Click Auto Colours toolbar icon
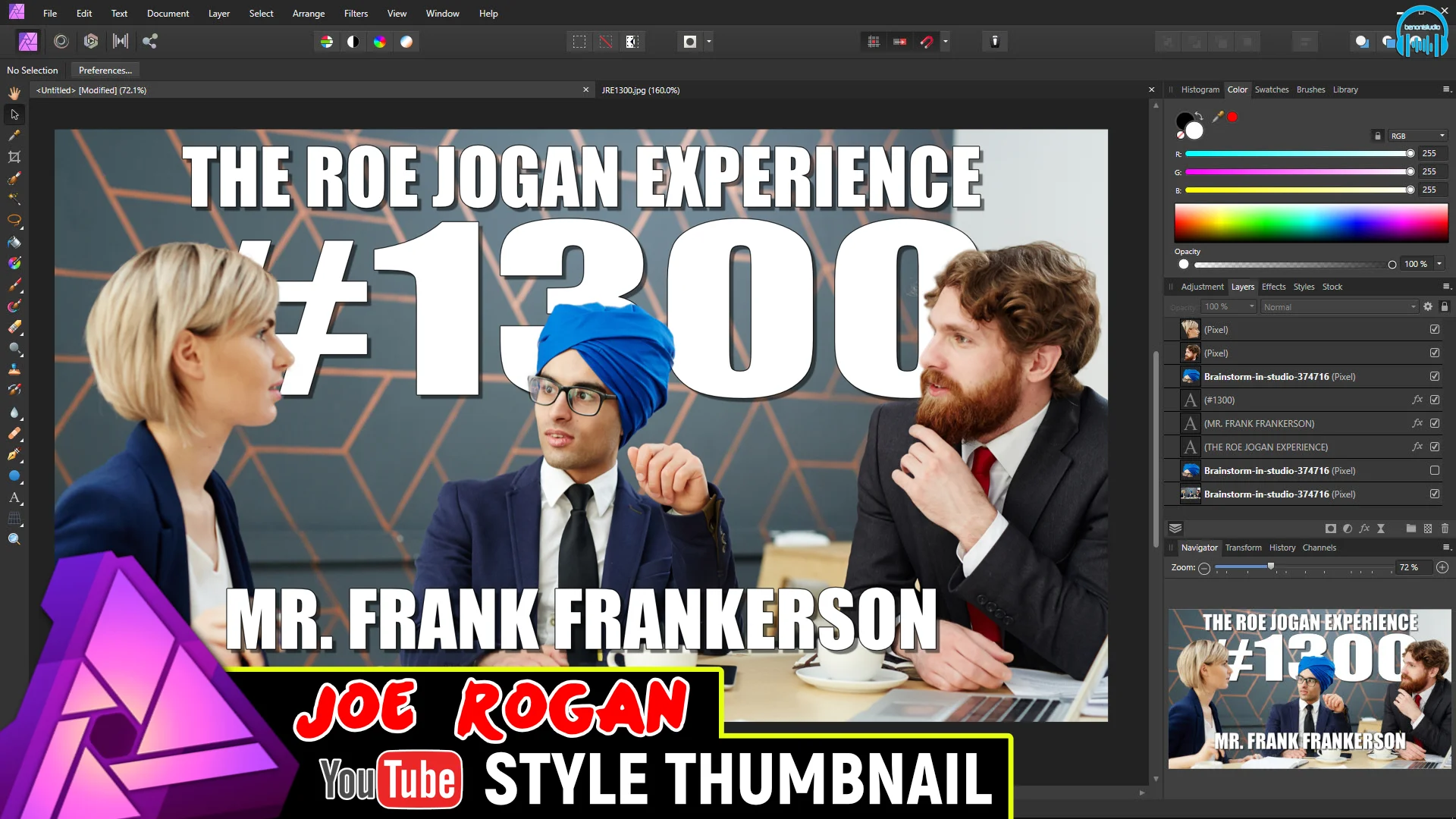The width and height of the screenshot is (1456, 819). click(x=380, y=42)
